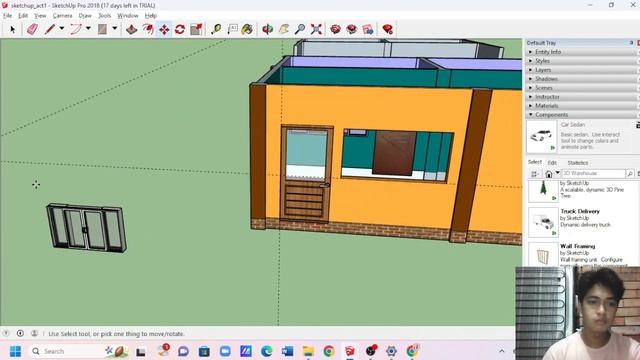
Task: Choose the Orbit camera tool
Action: pyautogui.click(x=267, y=29)
